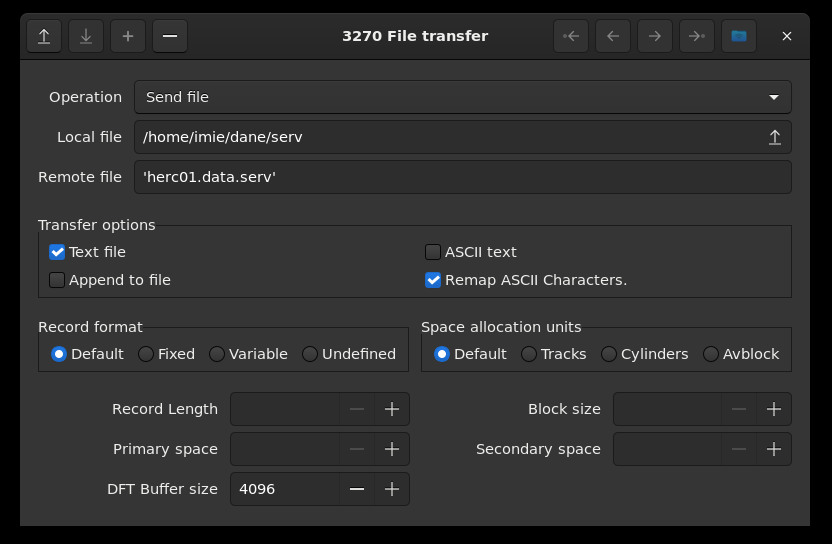The height and width of the screenshot is (544, 832).
Task: Uncheck the Text file checkbox
Action: (x=58, y=252)
